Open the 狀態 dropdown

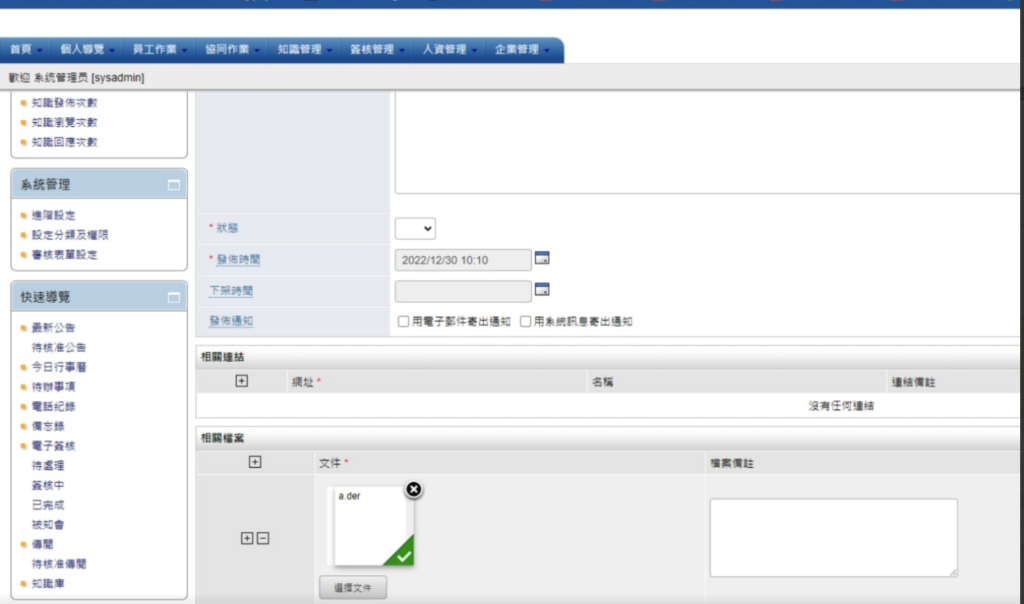[x=415, y=229]
